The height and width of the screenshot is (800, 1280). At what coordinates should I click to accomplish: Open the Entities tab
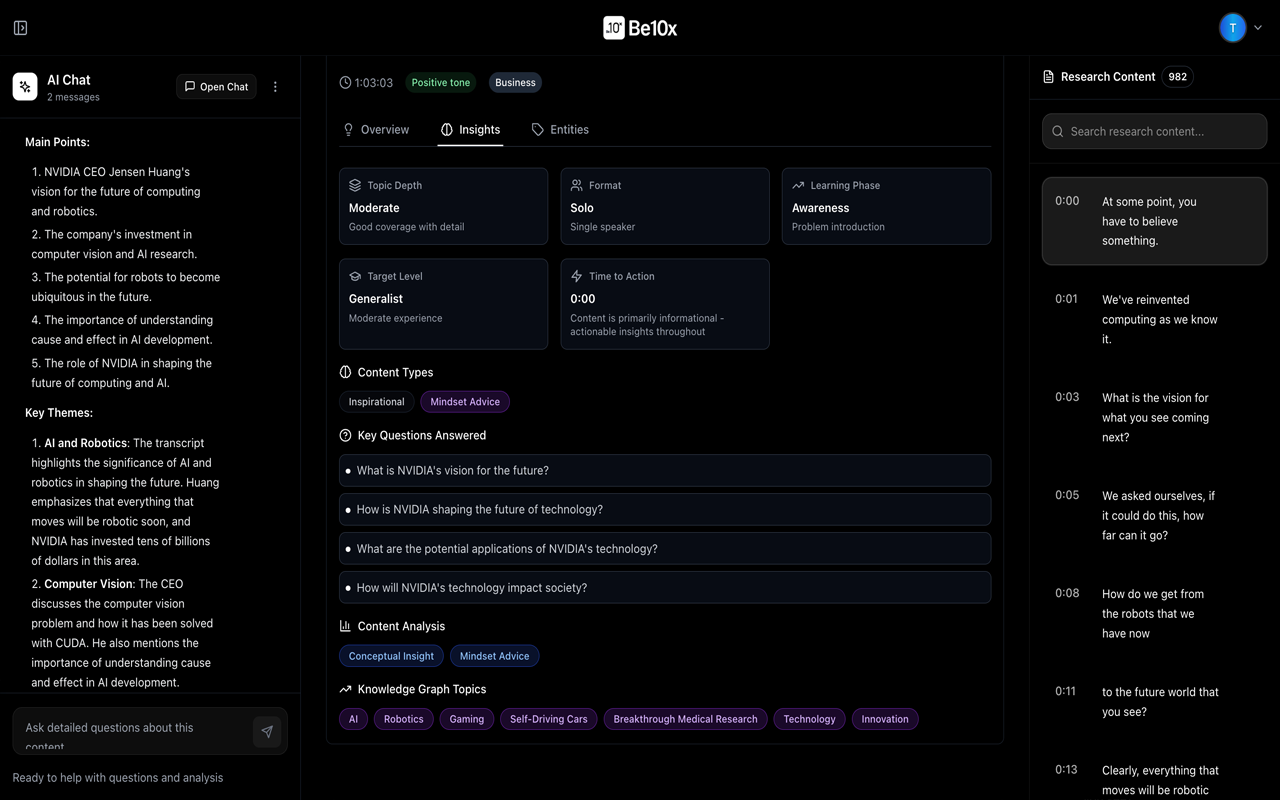pos(560,130)
